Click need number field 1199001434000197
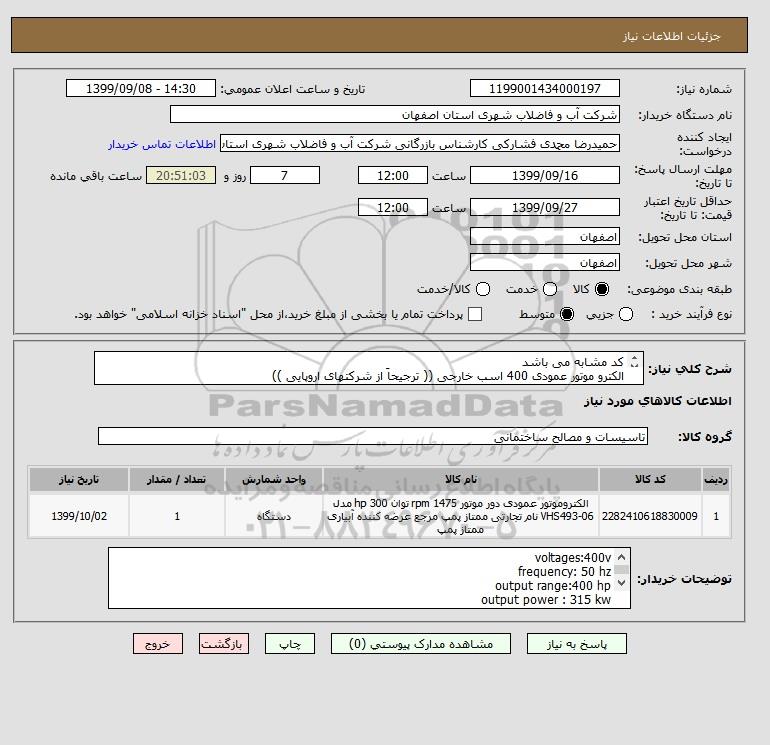This screenshot has height=745, width=770. point(545,88)
